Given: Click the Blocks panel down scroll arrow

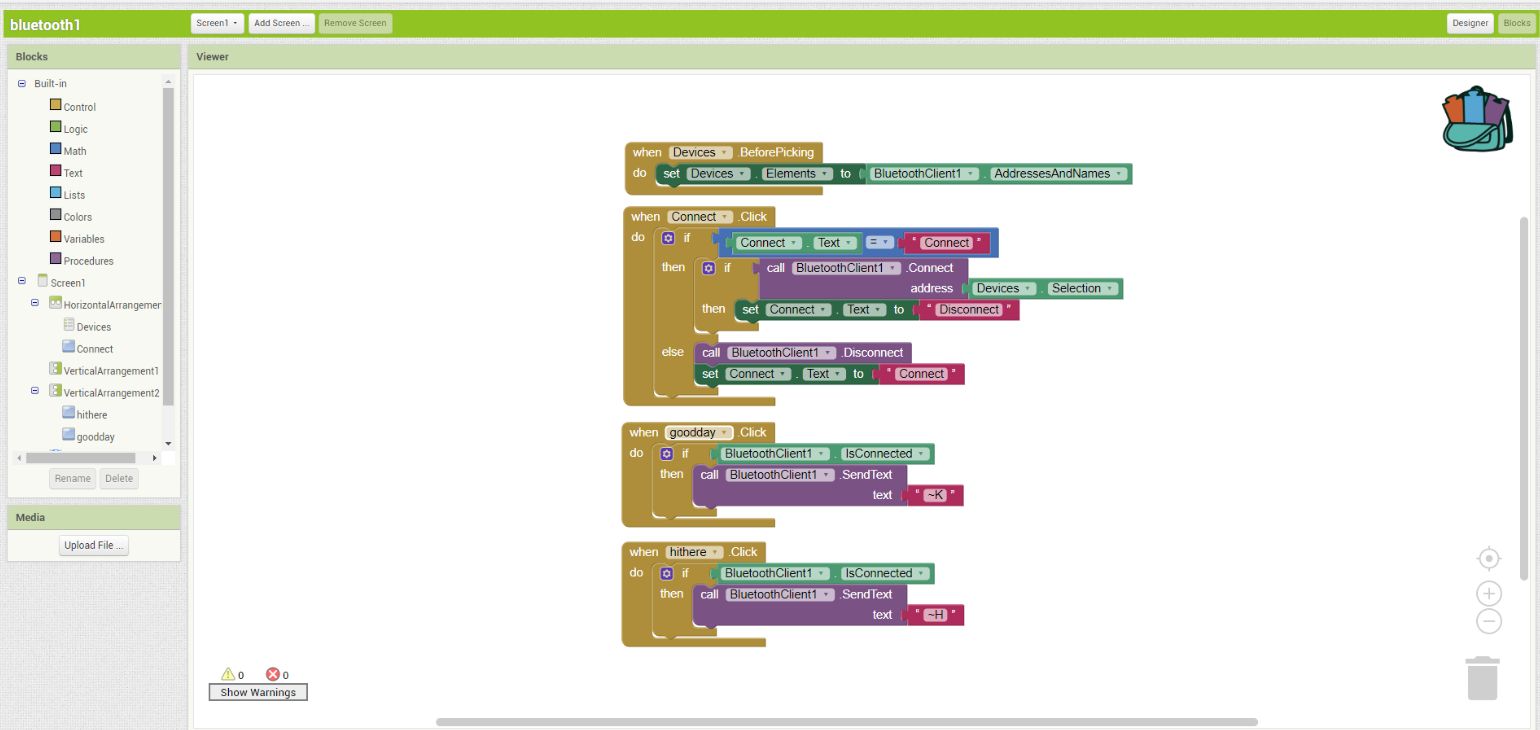Looking at the screenshot, I should (168, 443).
